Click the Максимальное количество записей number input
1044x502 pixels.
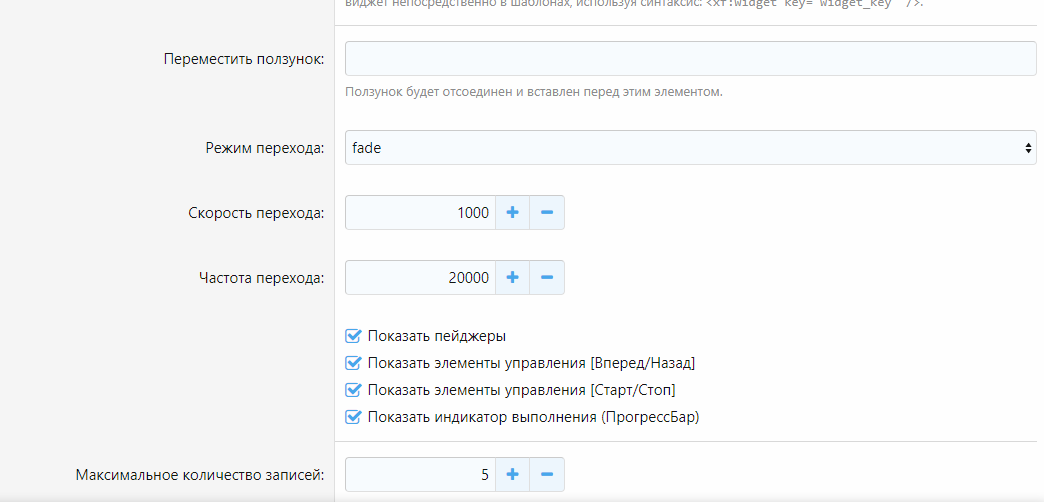click(420, 475)
